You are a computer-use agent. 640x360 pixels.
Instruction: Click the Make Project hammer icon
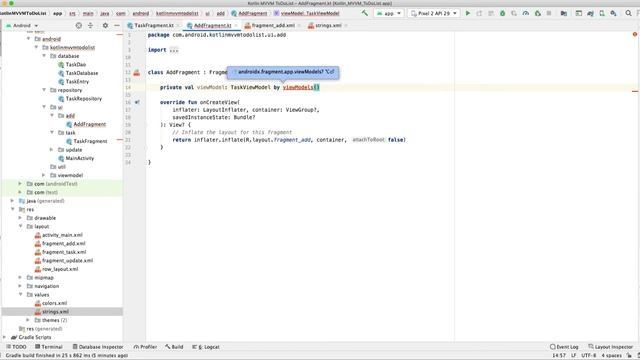[364, 13]
